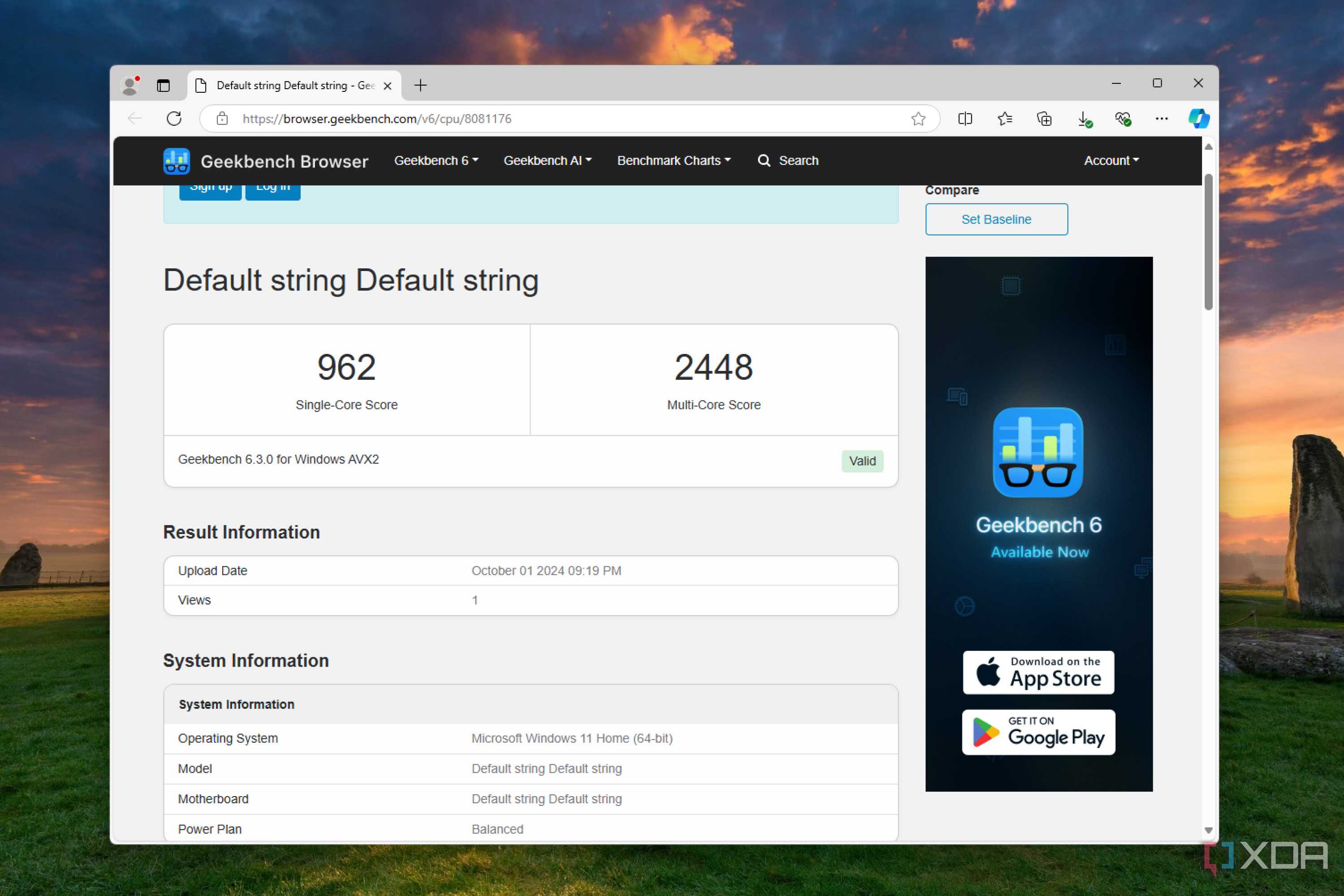Open browser essentials heart icon
The height and width of the screenshot is (896, 1344).
click(1123, 119)
